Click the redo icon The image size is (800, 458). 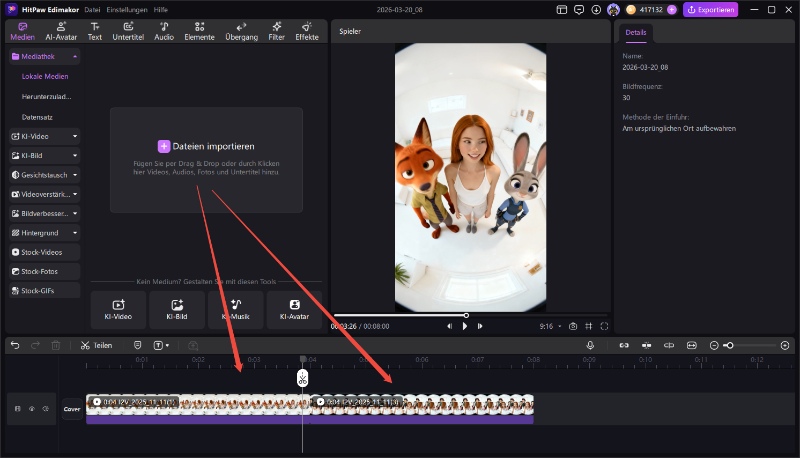point(35,345)
